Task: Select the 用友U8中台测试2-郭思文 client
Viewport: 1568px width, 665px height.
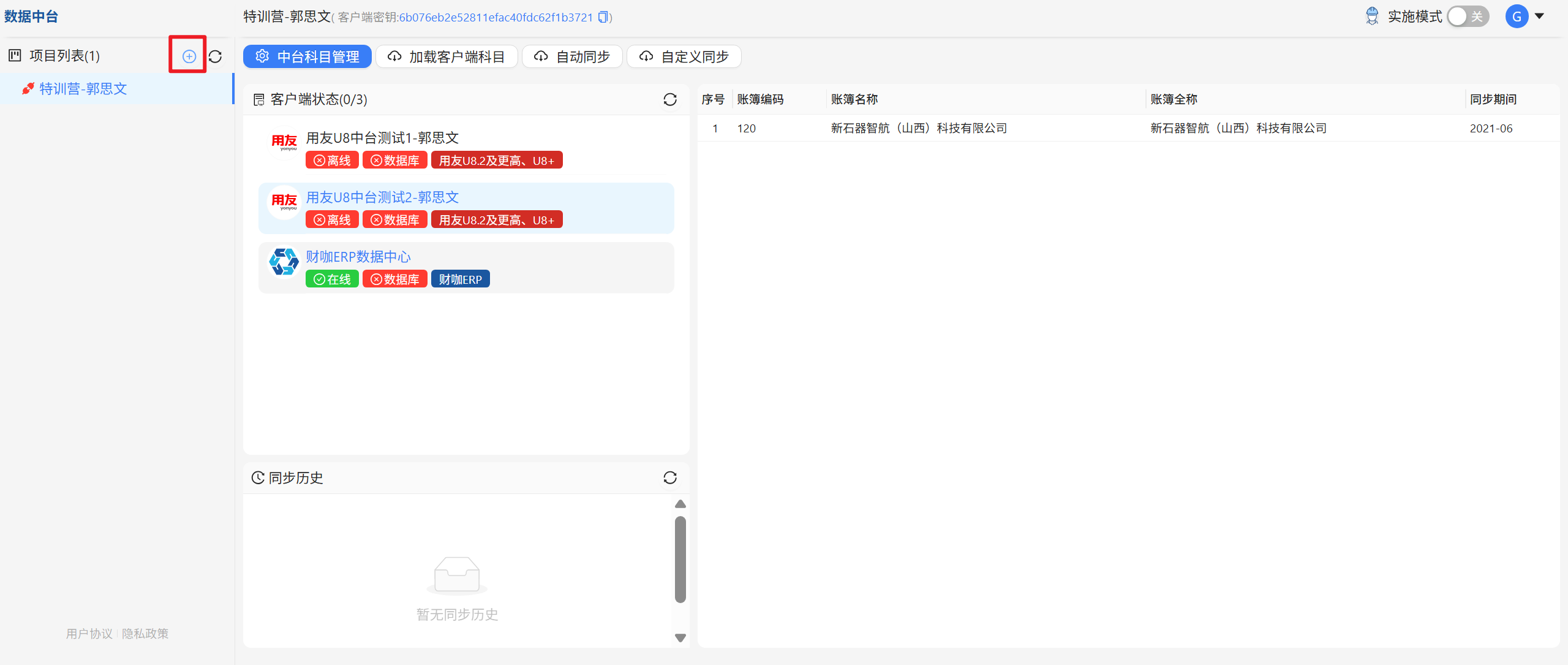Action: tap(466, 208)
